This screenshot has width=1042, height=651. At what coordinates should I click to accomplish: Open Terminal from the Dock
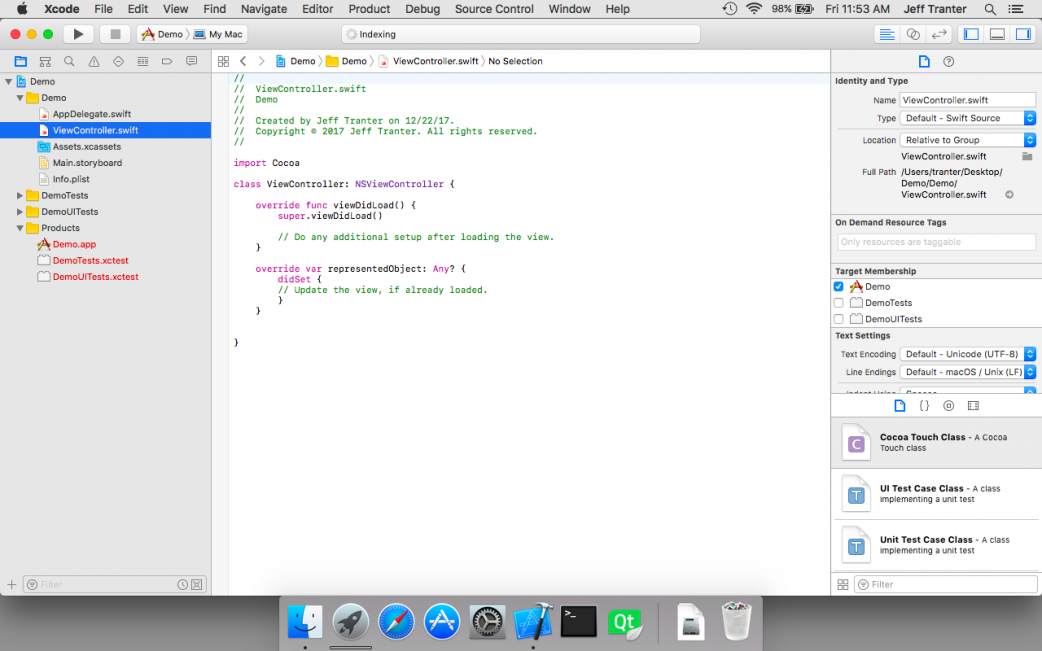[x=579, y=621]
